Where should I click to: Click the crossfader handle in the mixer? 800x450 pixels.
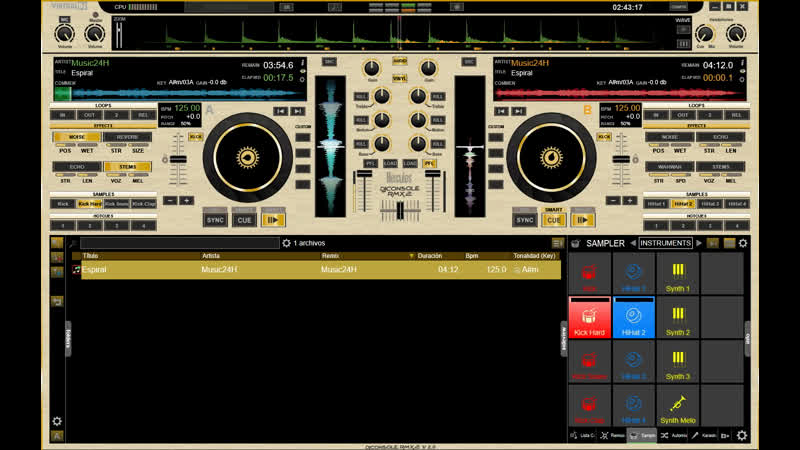tap(400, 211)
